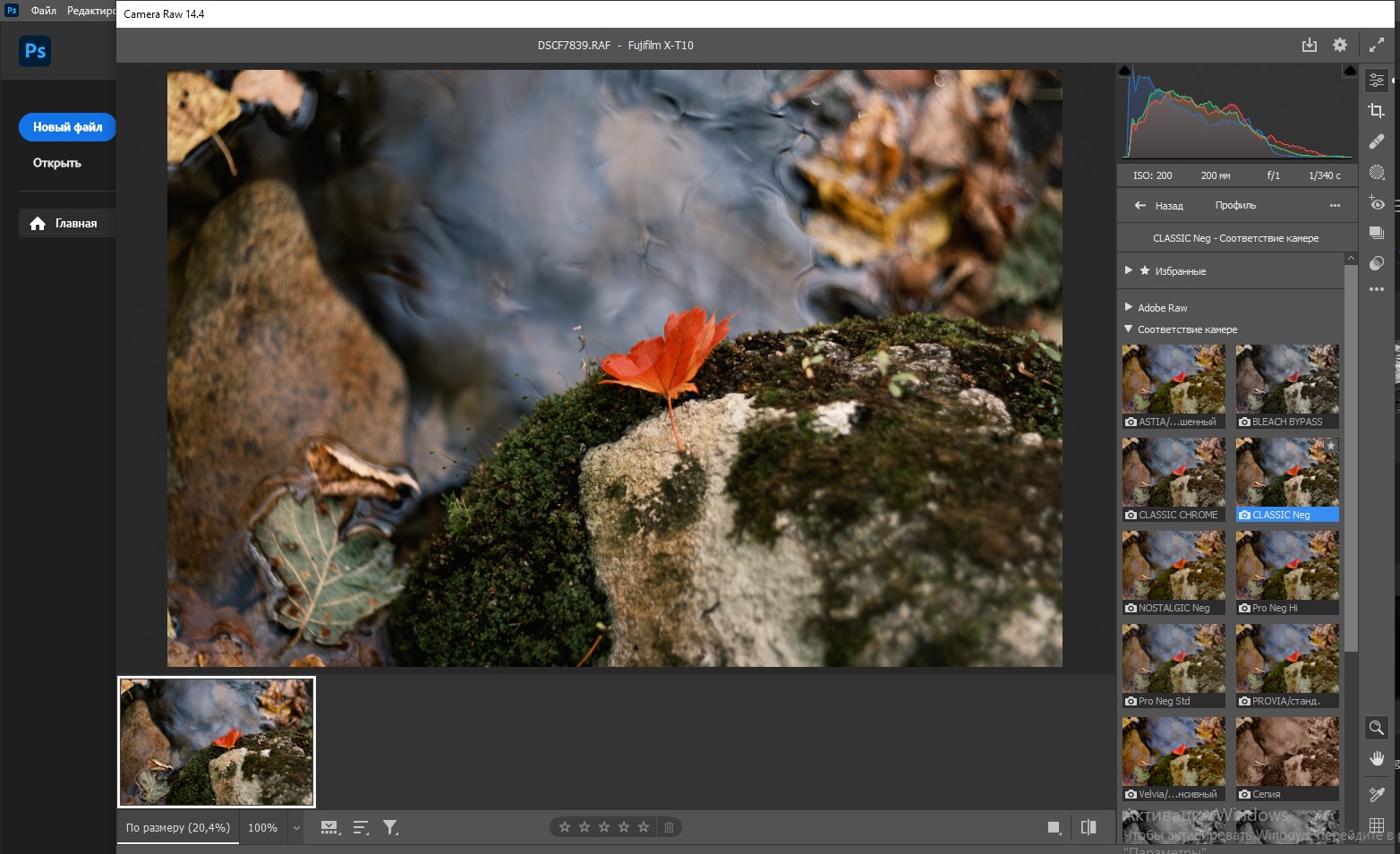Toggle single view mode square icon
Screen dimensions: 1400x854
tap(1054, 828)
